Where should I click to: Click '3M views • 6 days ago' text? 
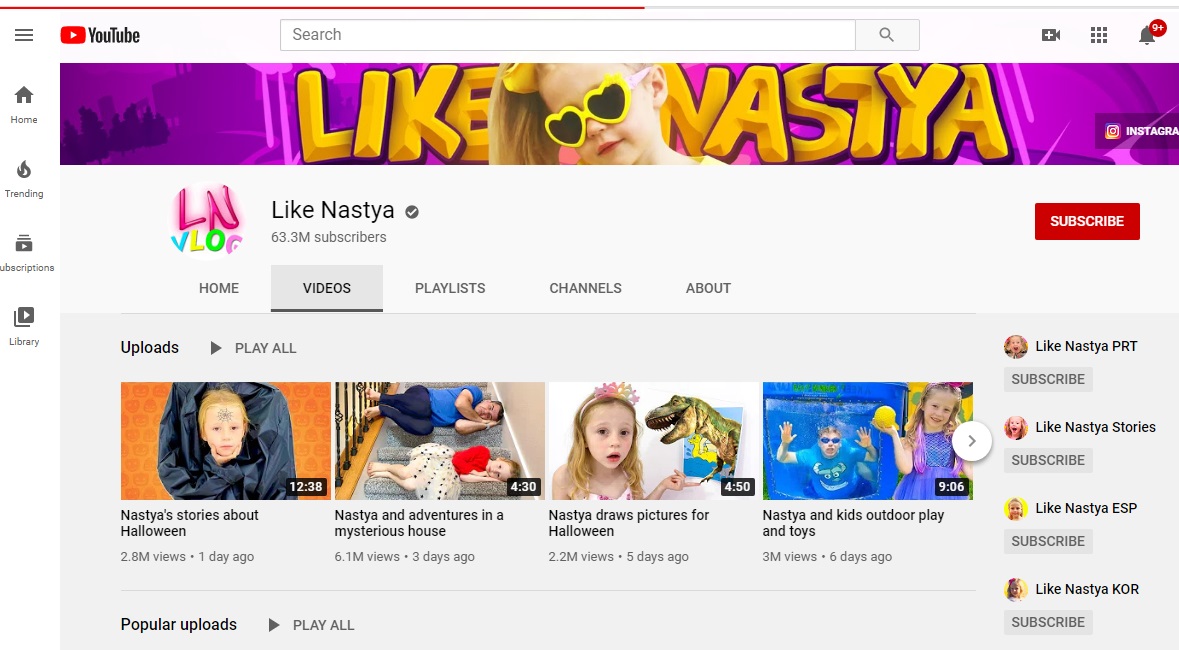click(827, 557)
